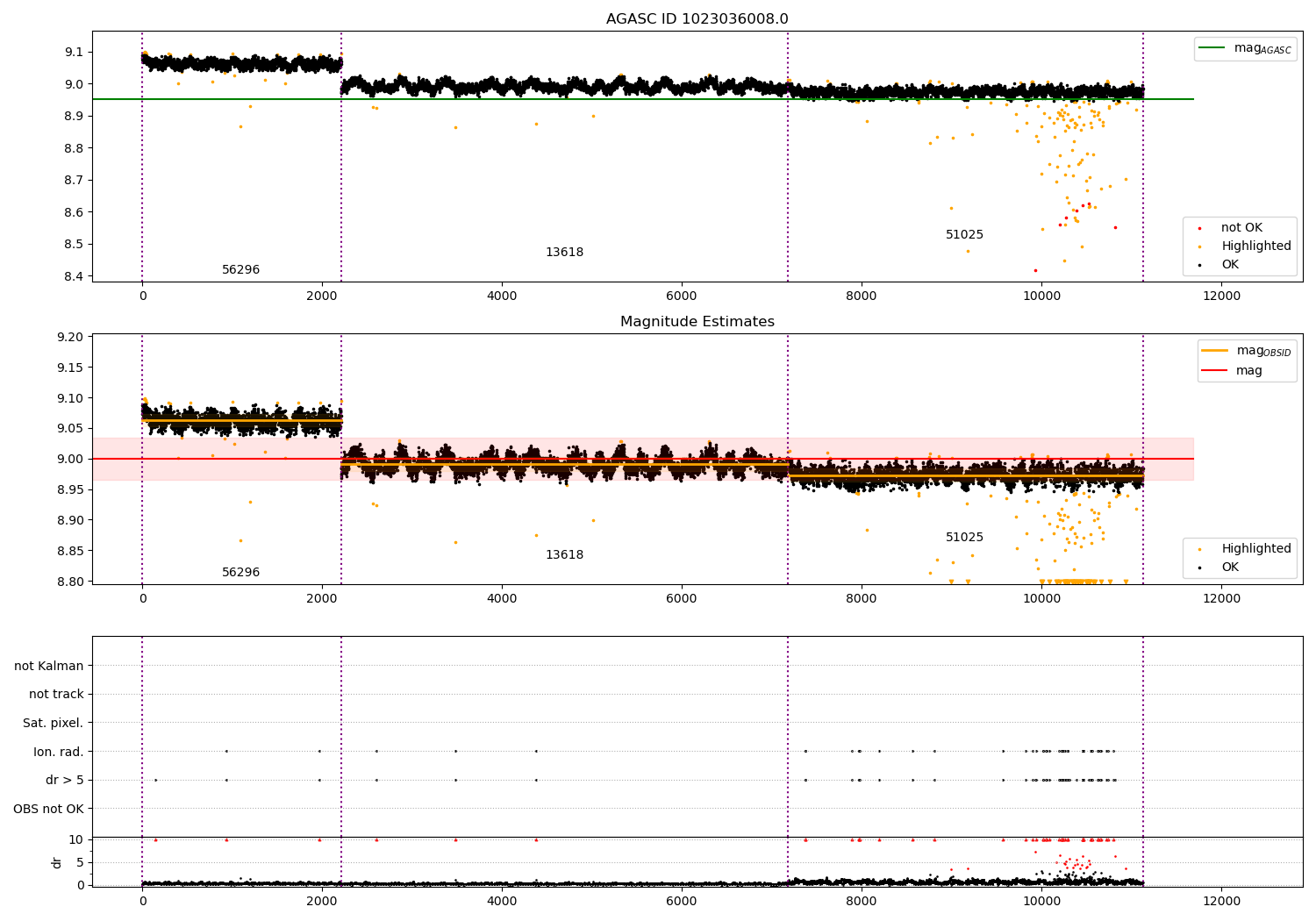Click the y-tick 9.05 on Magnitude Estimates plot
Image resolution: width=1316 pixels, height=921 pixels.
click(71, 428)
